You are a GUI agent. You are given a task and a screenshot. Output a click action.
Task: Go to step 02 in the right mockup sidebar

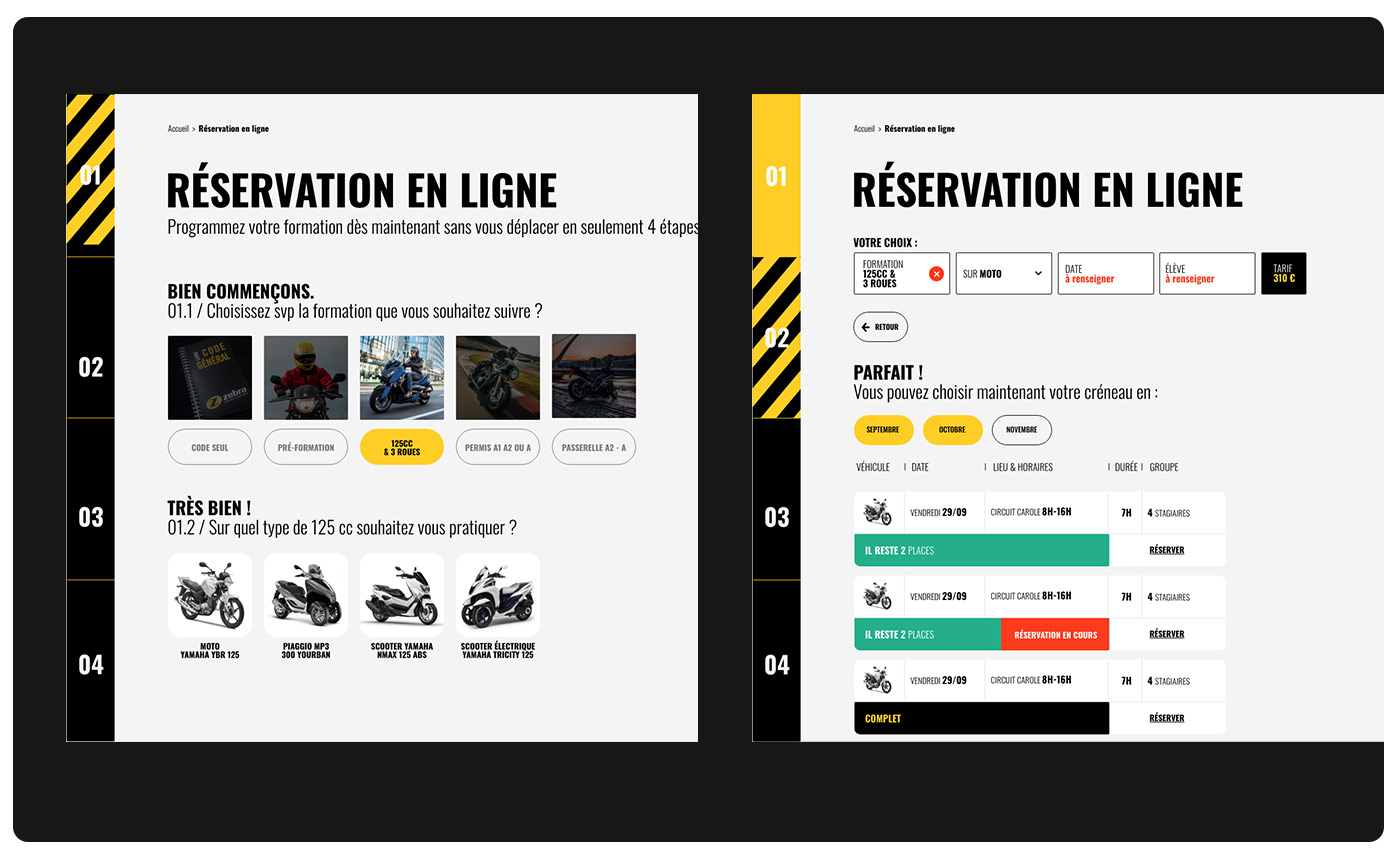point(777,337)
